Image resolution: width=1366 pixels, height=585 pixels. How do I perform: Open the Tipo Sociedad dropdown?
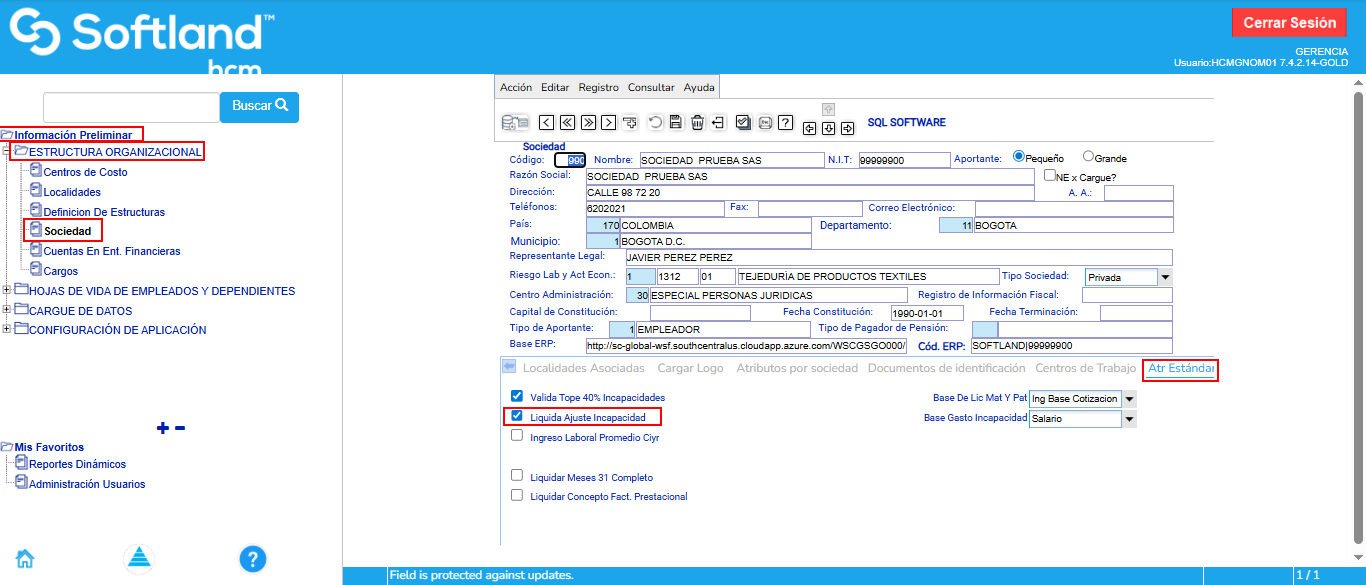1165,277
